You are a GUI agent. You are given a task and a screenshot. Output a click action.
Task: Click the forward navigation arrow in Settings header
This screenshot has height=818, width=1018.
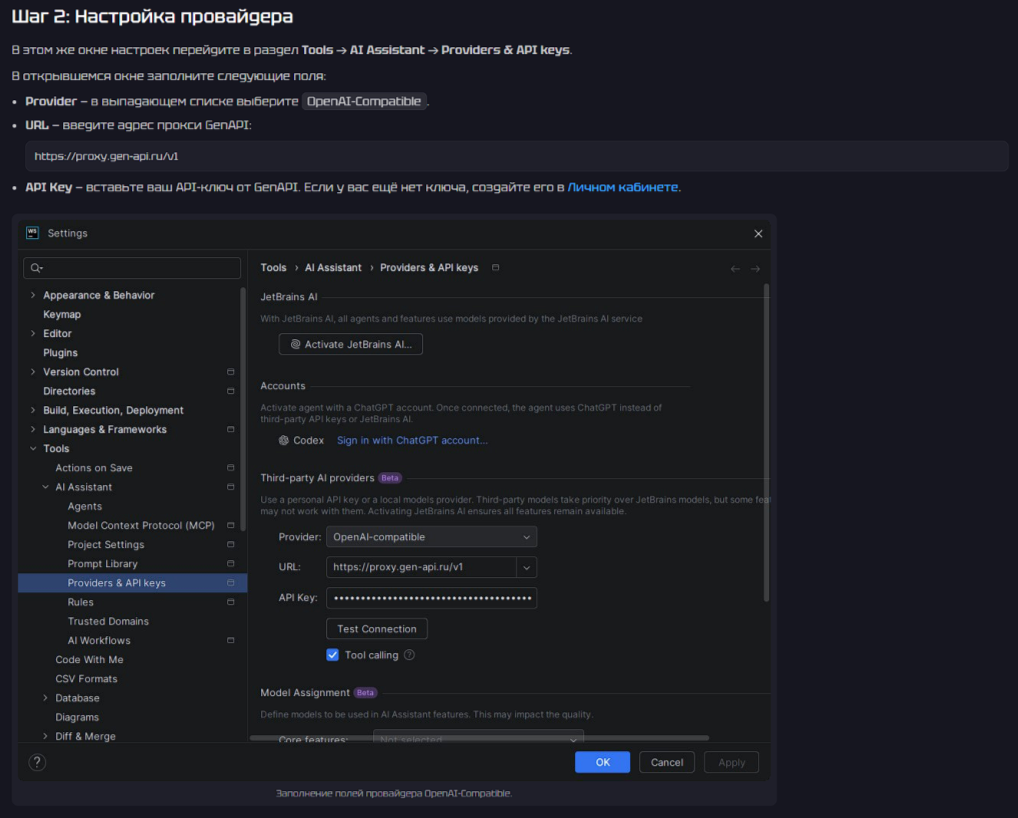click(755, 269)
